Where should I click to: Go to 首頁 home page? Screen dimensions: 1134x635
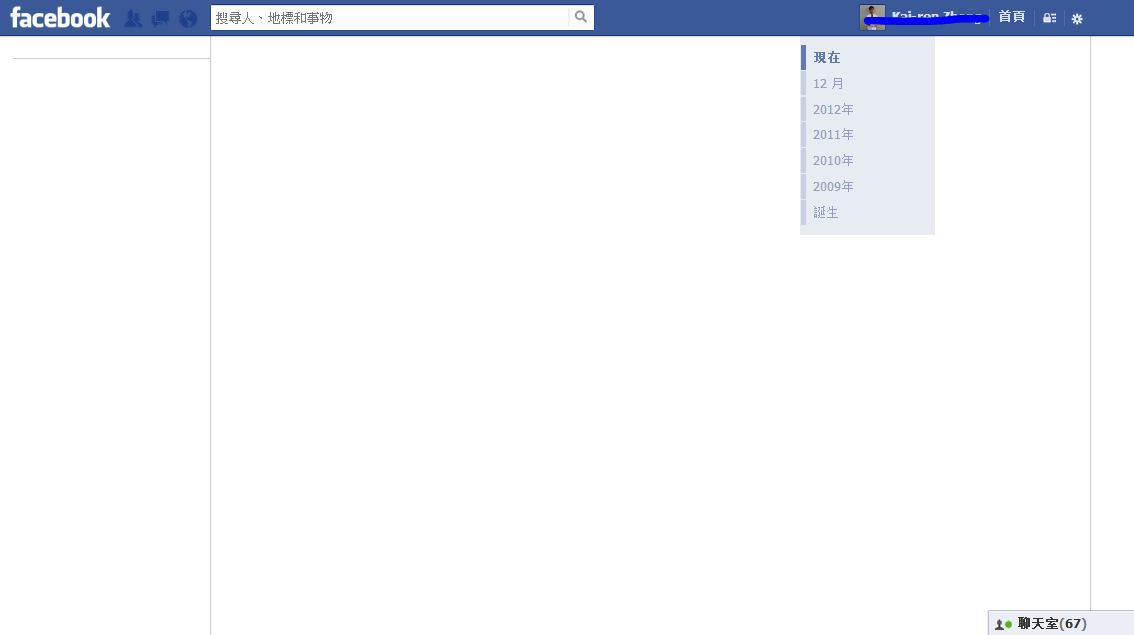point(1011,17)
